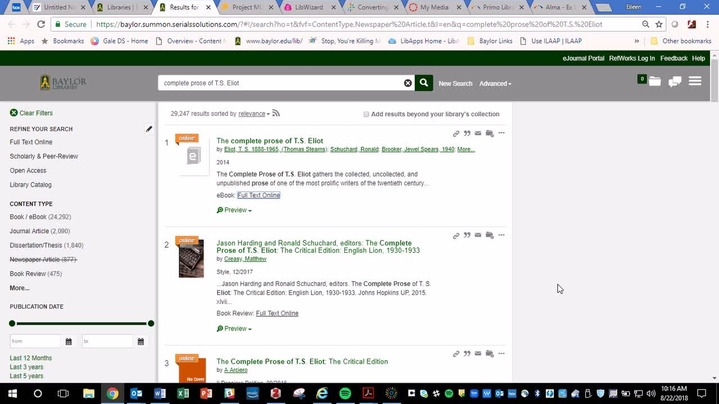Expand Preview for result 1
Screen dimensions: 719x404
click(x=234, y=210)
